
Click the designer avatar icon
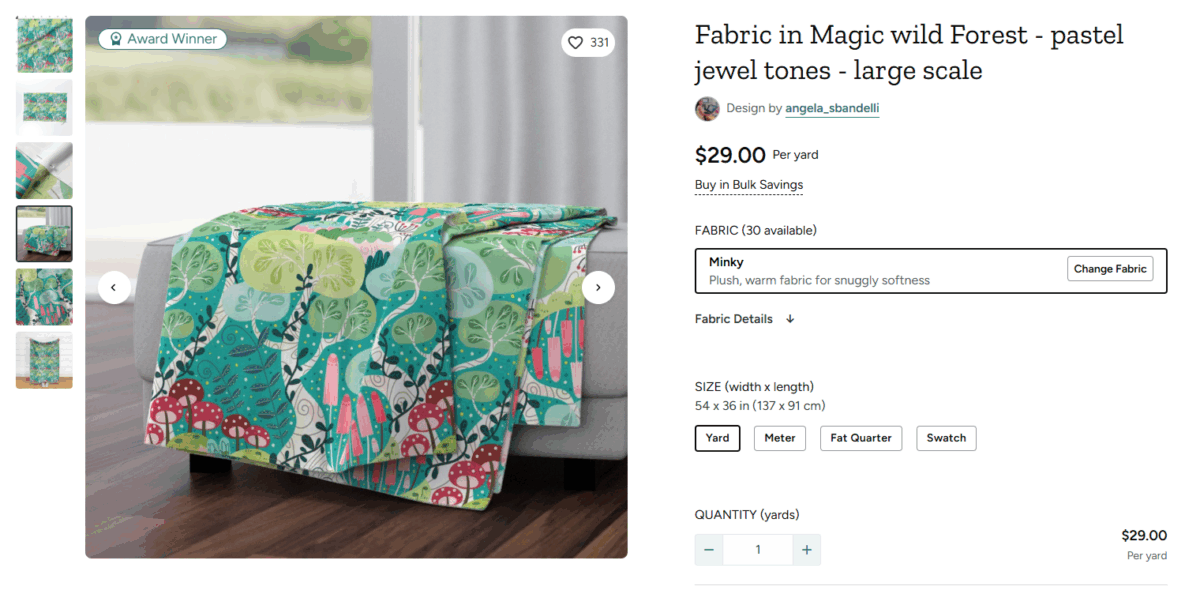(707, 108)
